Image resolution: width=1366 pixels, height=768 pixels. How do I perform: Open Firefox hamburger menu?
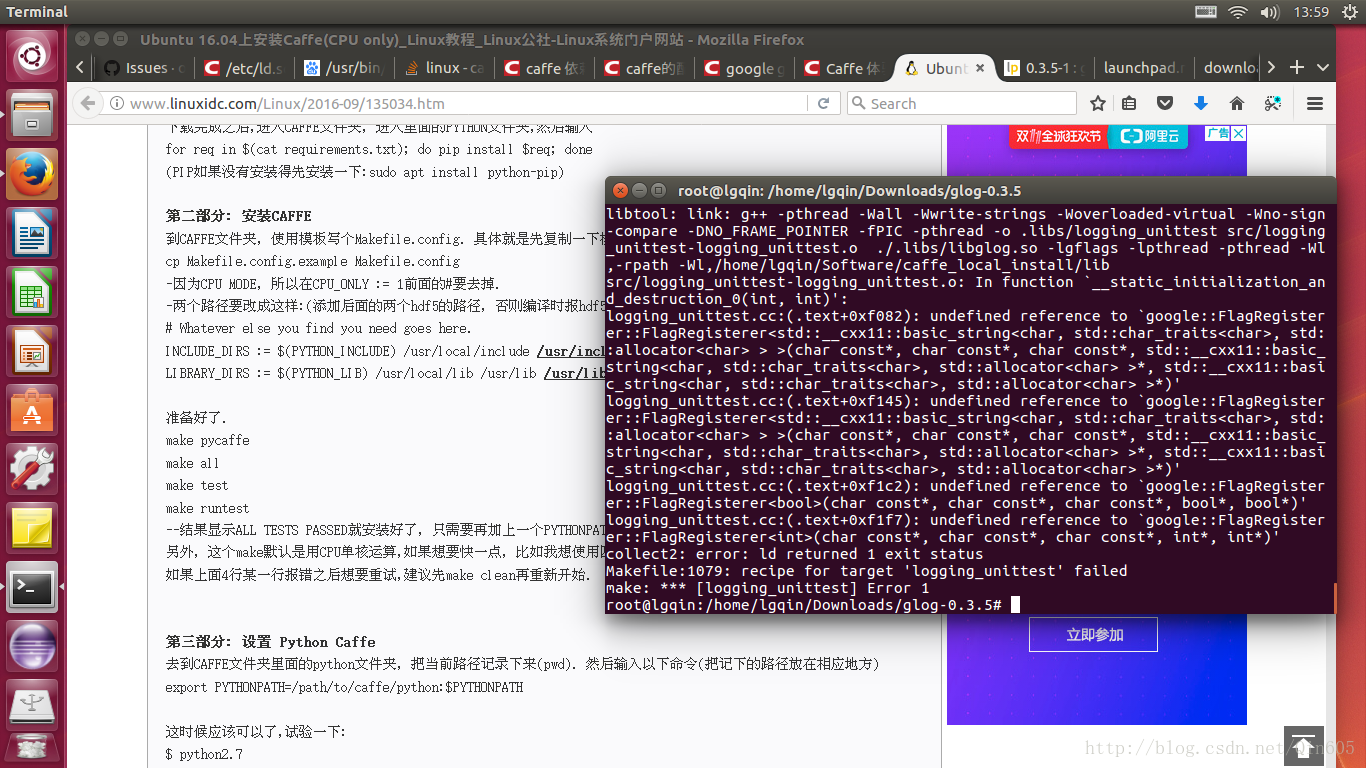pyautogui.click(x=1315, y=103)
